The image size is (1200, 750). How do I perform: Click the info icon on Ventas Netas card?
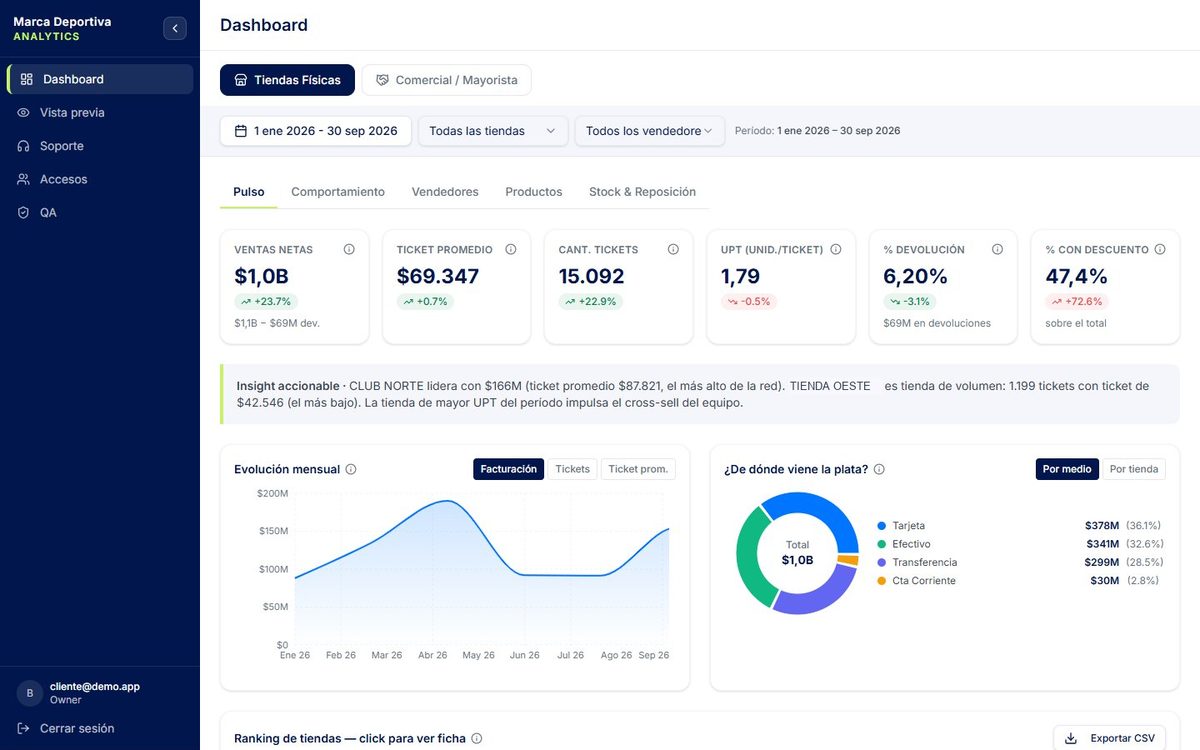(x=349, y=250)
